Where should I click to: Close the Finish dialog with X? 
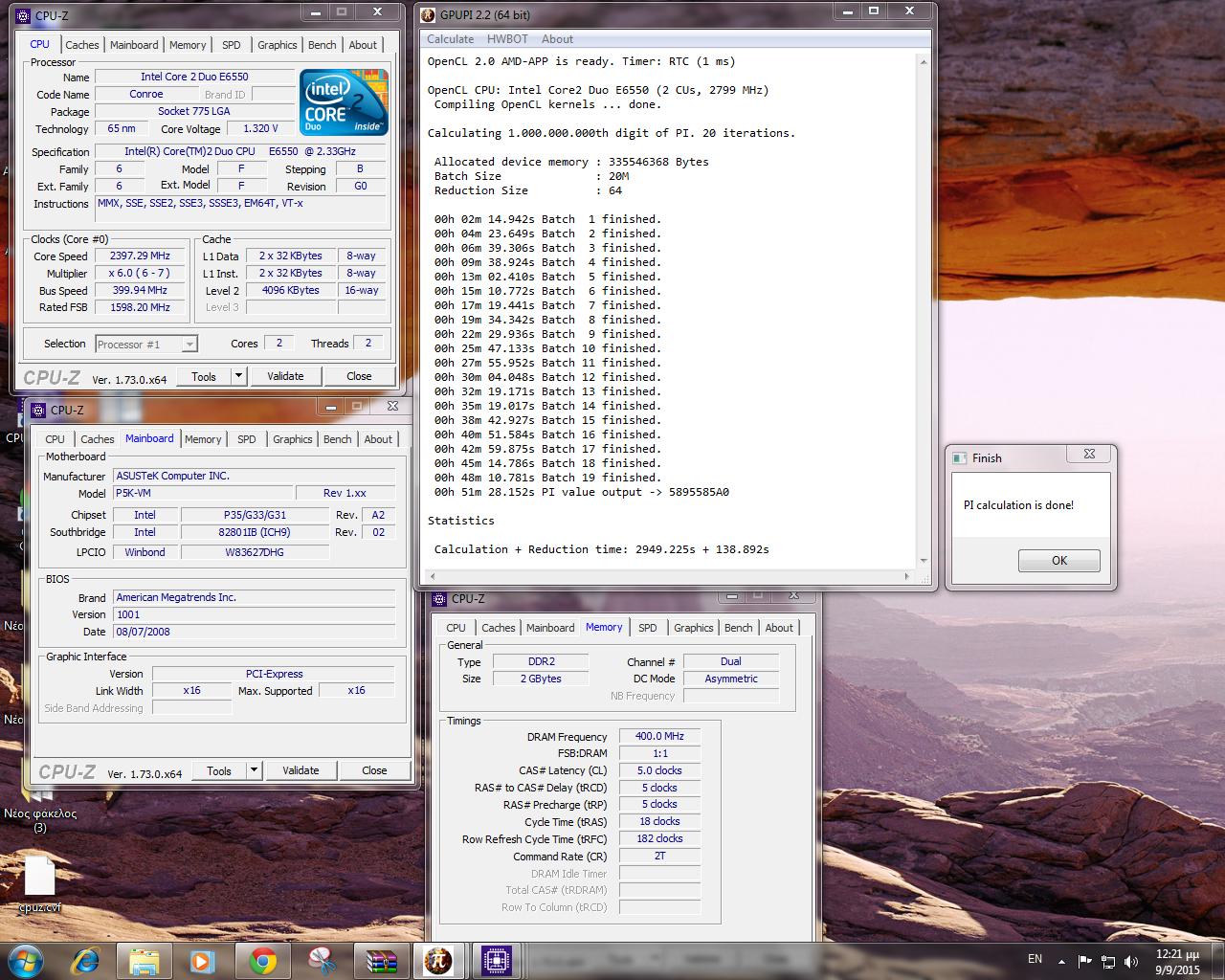click(x=1089, y=454)
